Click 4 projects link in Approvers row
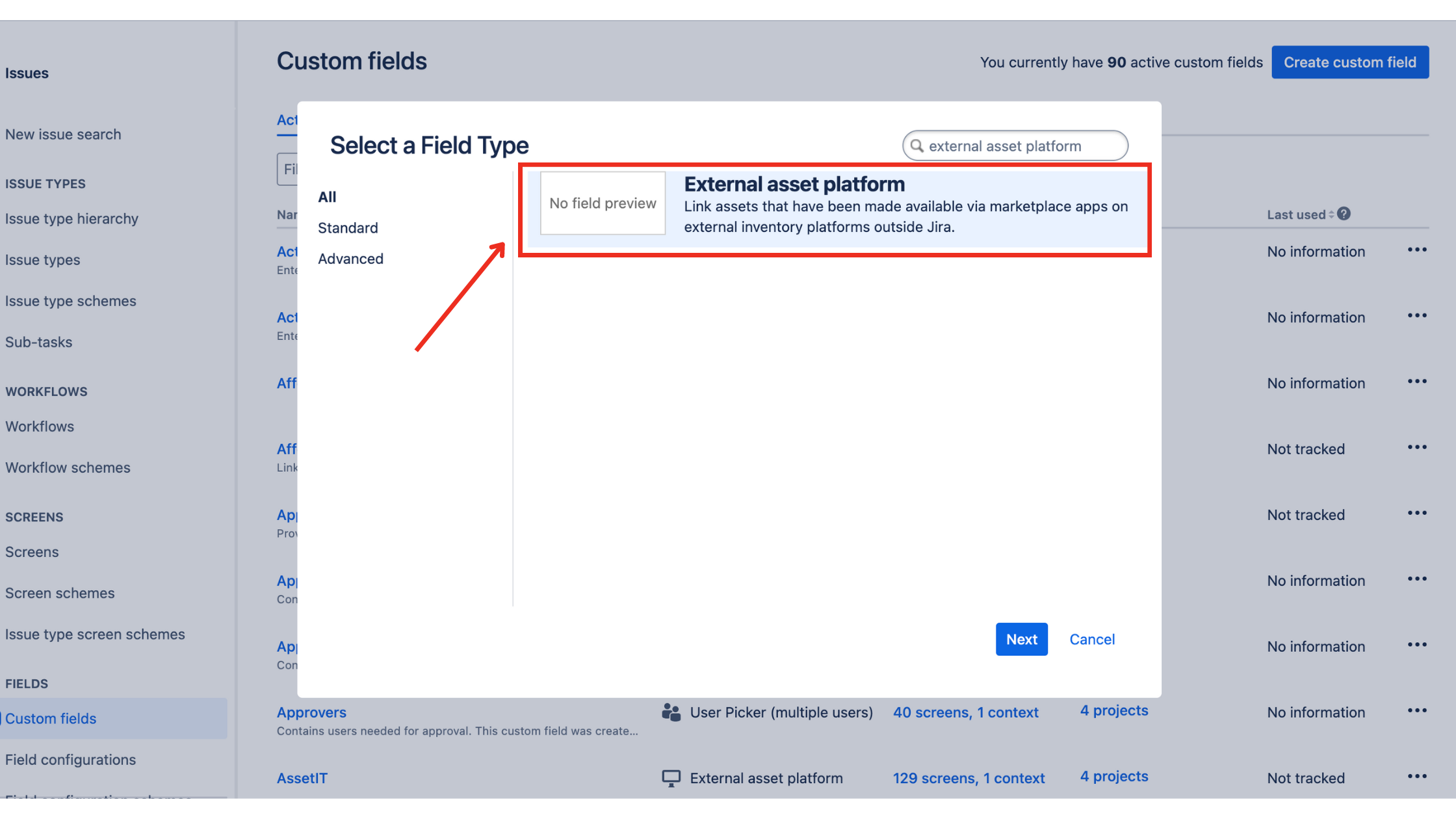This screenshot has height=819, width=1456. coord(1113,710)
